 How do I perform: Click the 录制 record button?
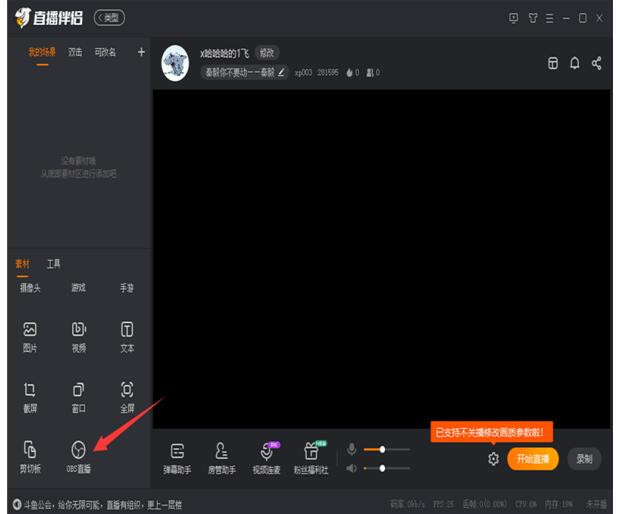(x=584, y=459)
